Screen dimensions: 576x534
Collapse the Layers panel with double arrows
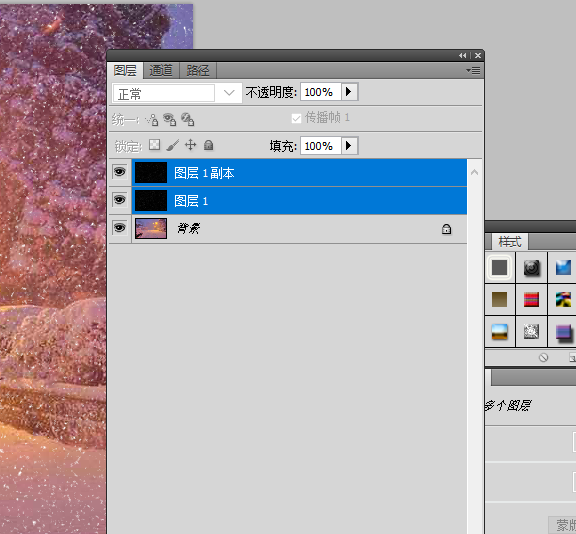click(462, 55)
